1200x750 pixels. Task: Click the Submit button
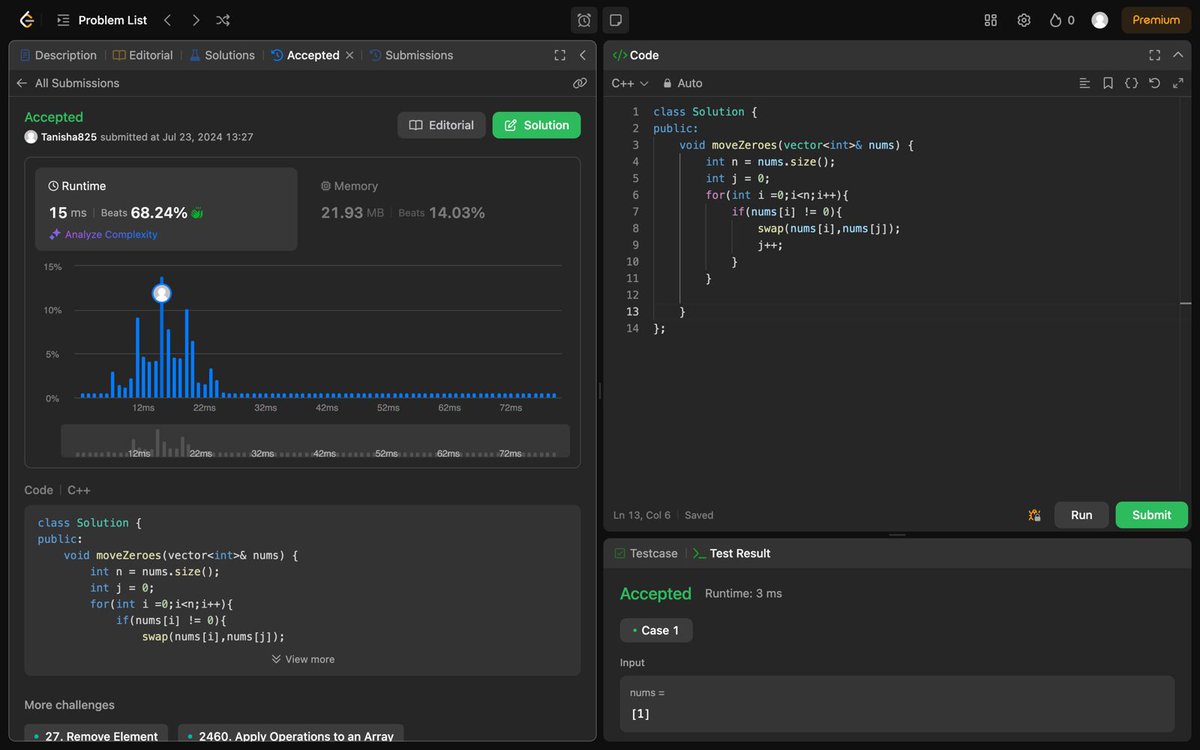[x=1152, y=515]
